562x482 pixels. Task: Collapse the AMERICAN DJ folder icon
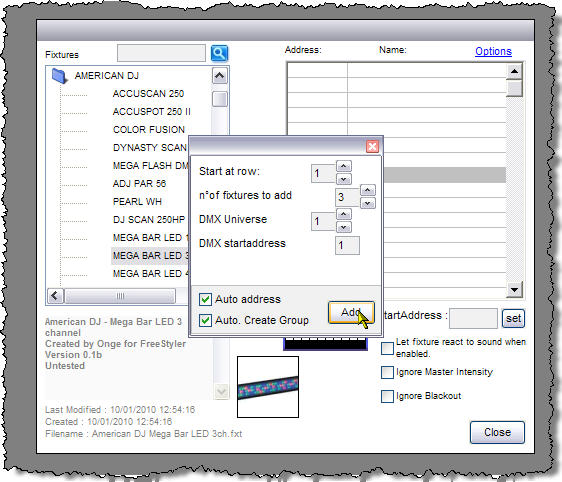click(x=59, y=76)
